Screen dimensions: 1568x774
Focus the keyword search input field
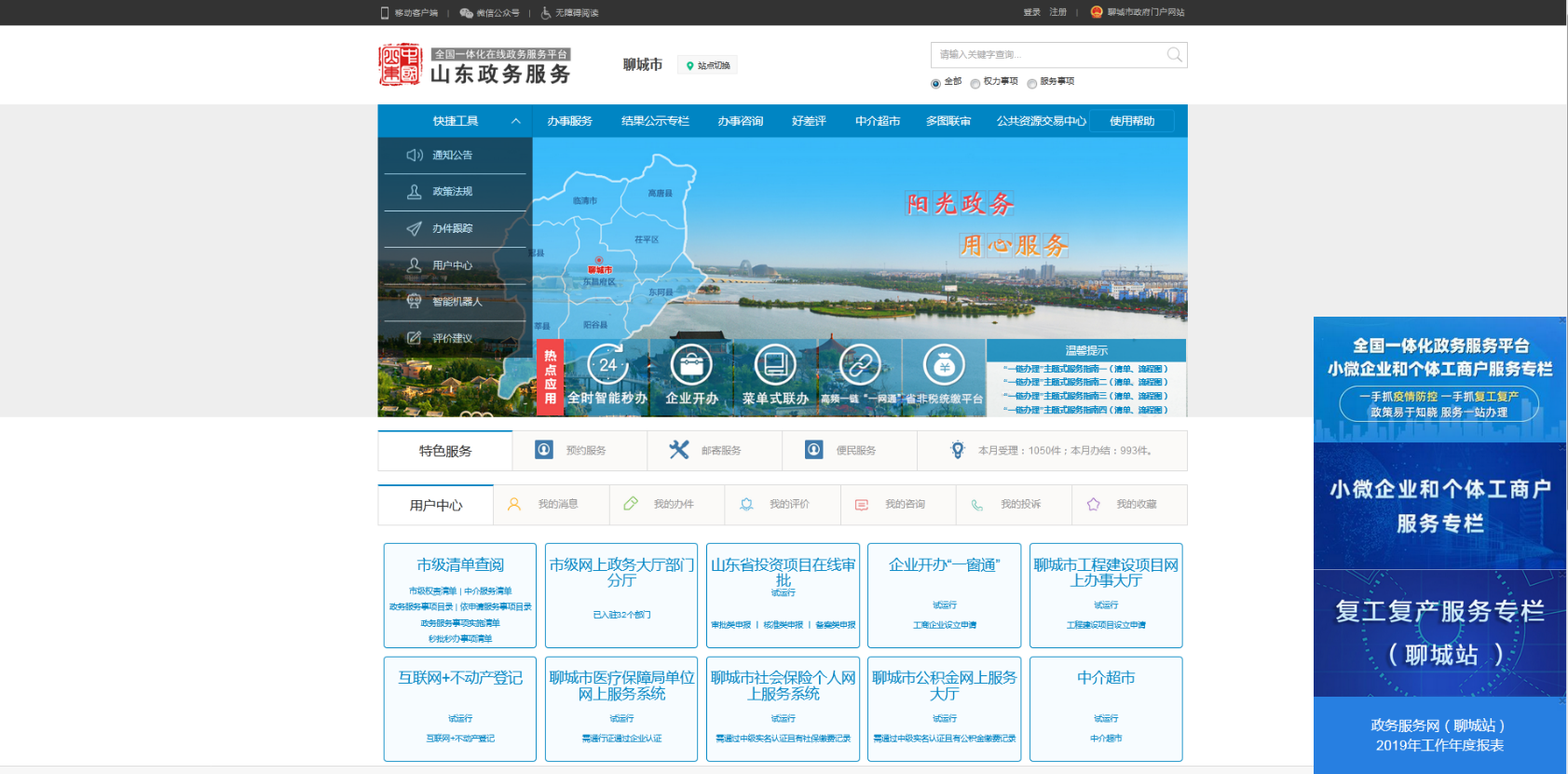click(x=1048, y=55)
